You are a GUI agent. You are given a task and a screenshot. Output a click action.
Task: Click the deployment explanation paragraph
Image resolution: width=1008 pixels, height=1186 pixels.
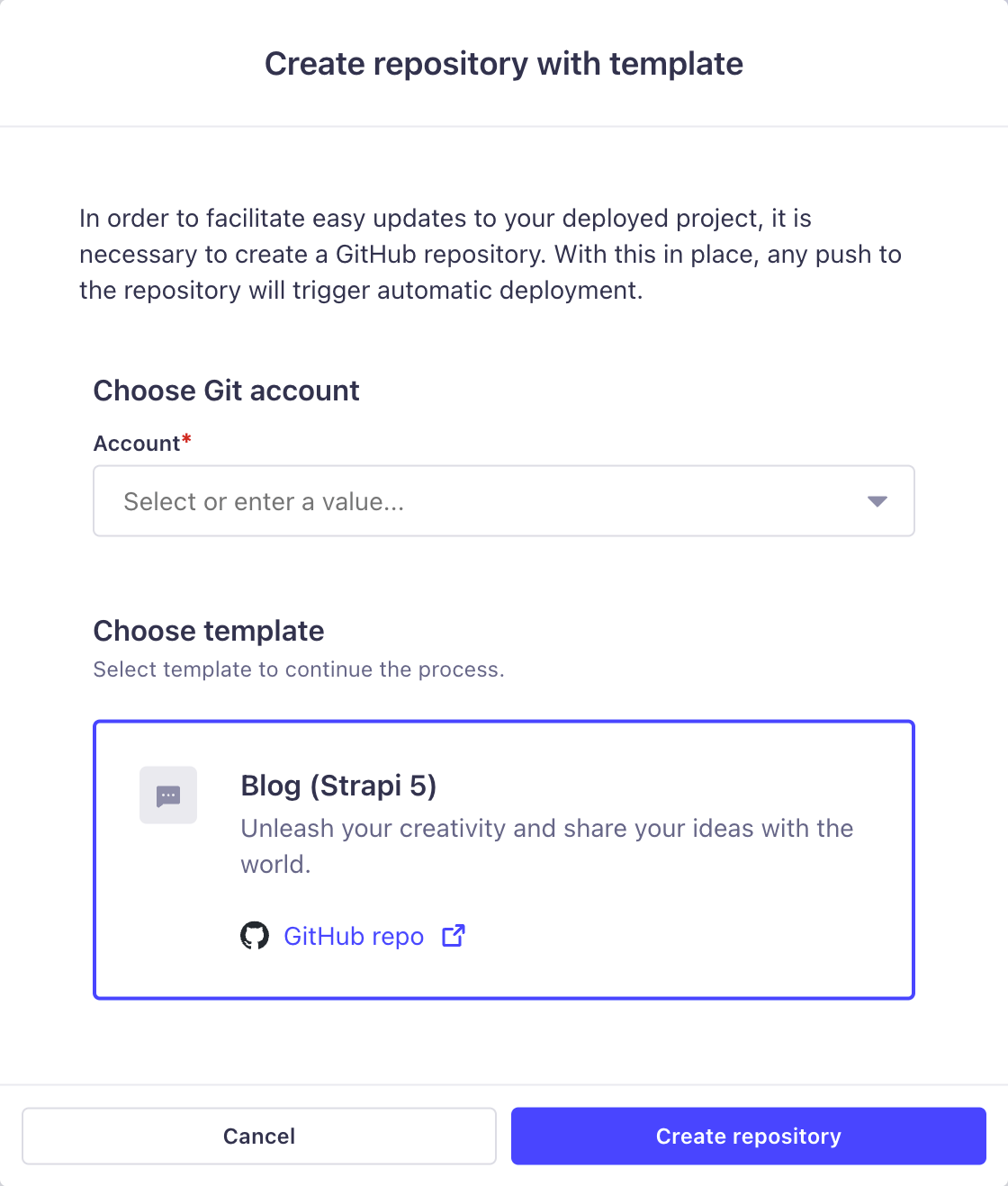(x=490, y=254)
